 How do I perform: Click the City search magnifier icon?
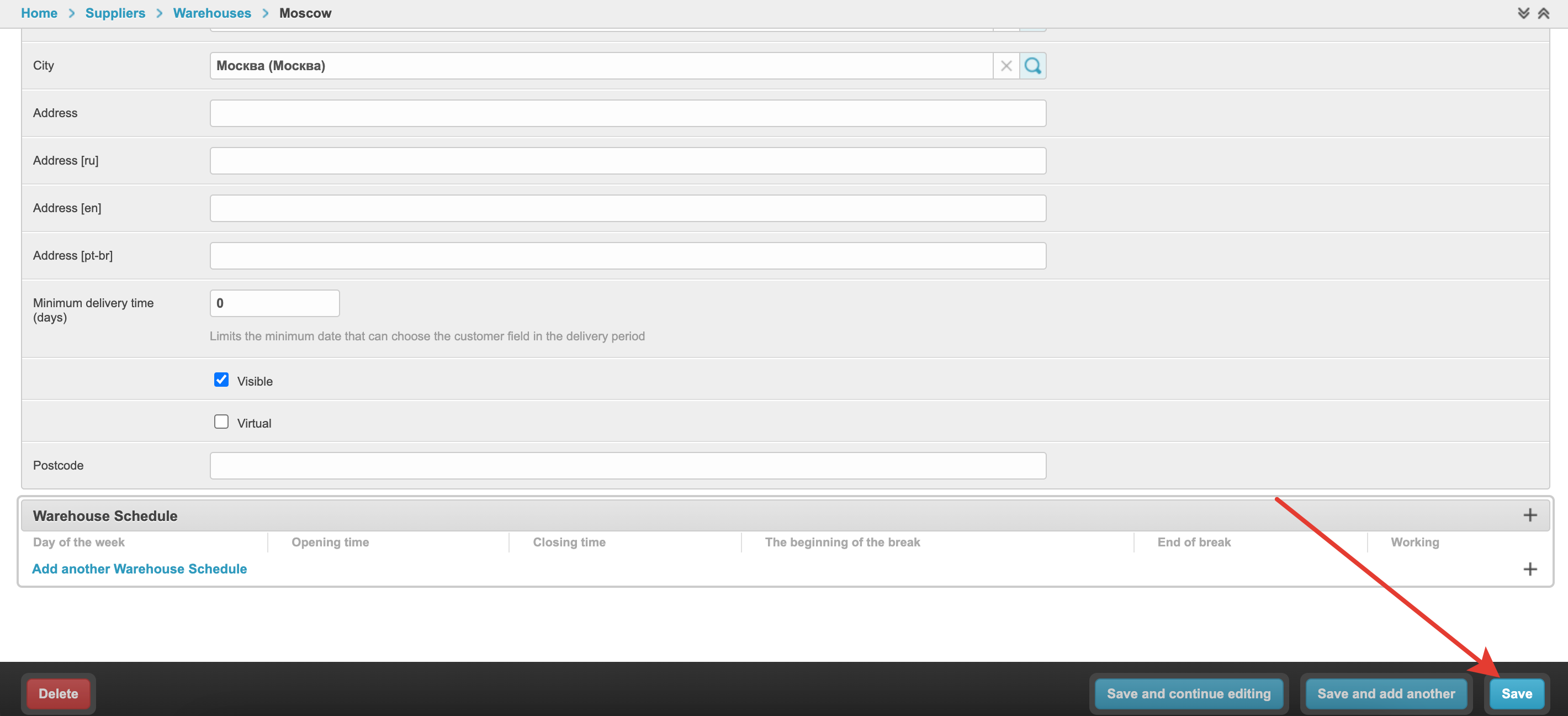[x=1032, y=66]
